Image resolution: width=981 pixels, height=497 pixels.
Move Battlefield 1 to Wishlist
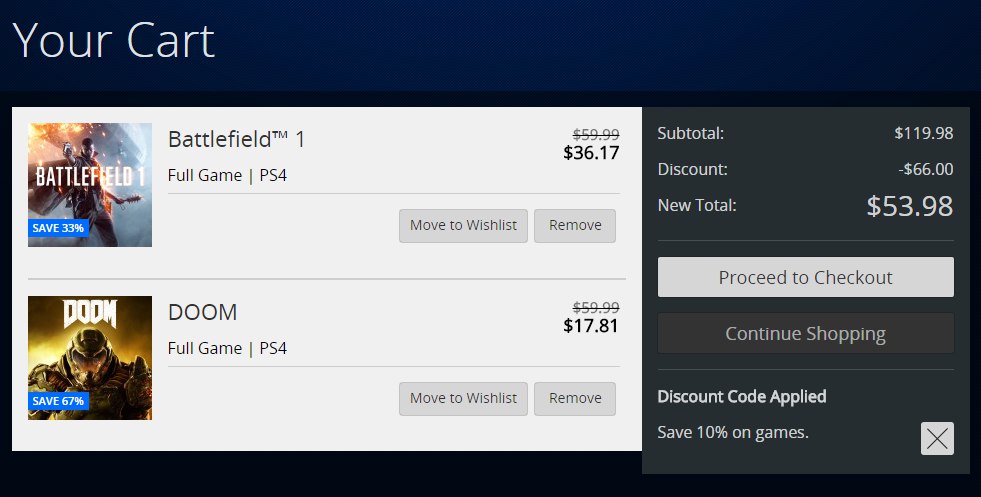(x=464, y=225)
